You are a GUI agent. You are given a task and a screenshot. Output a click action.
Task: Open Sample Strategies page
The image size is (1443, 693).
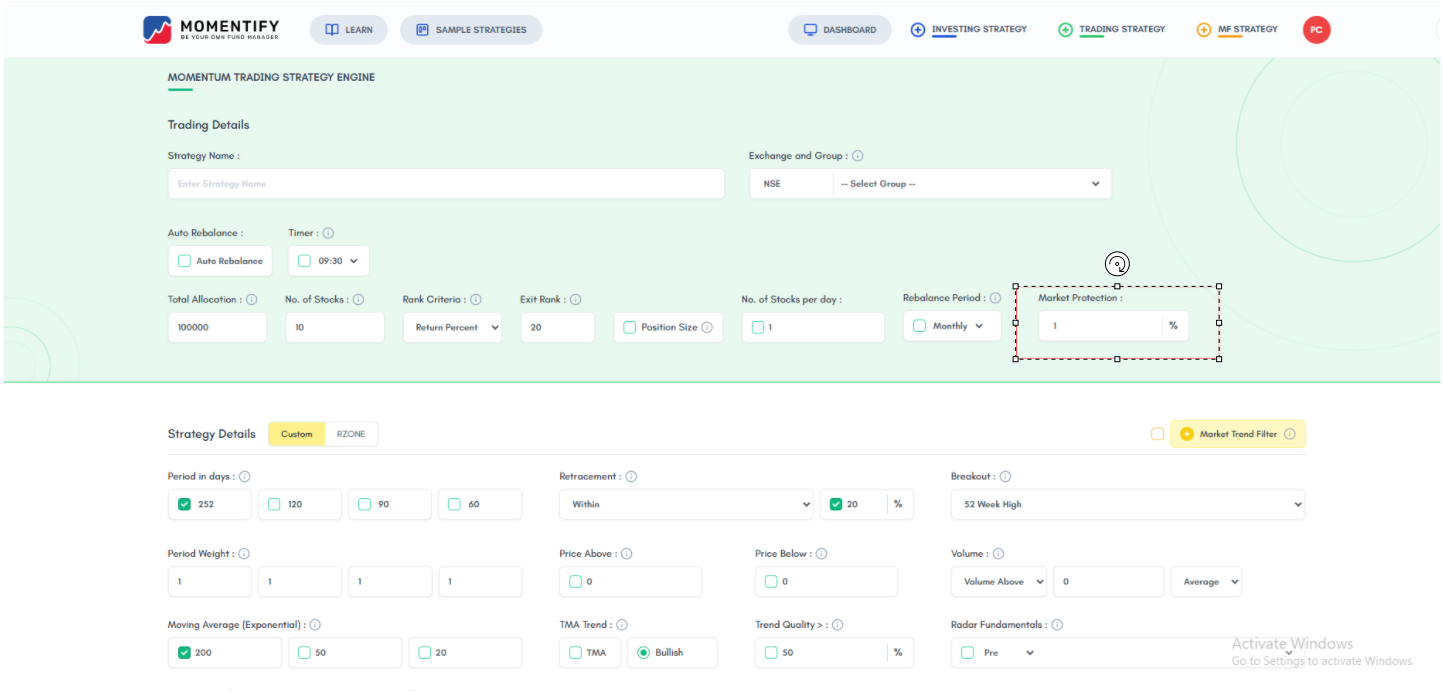pos(471,30)
